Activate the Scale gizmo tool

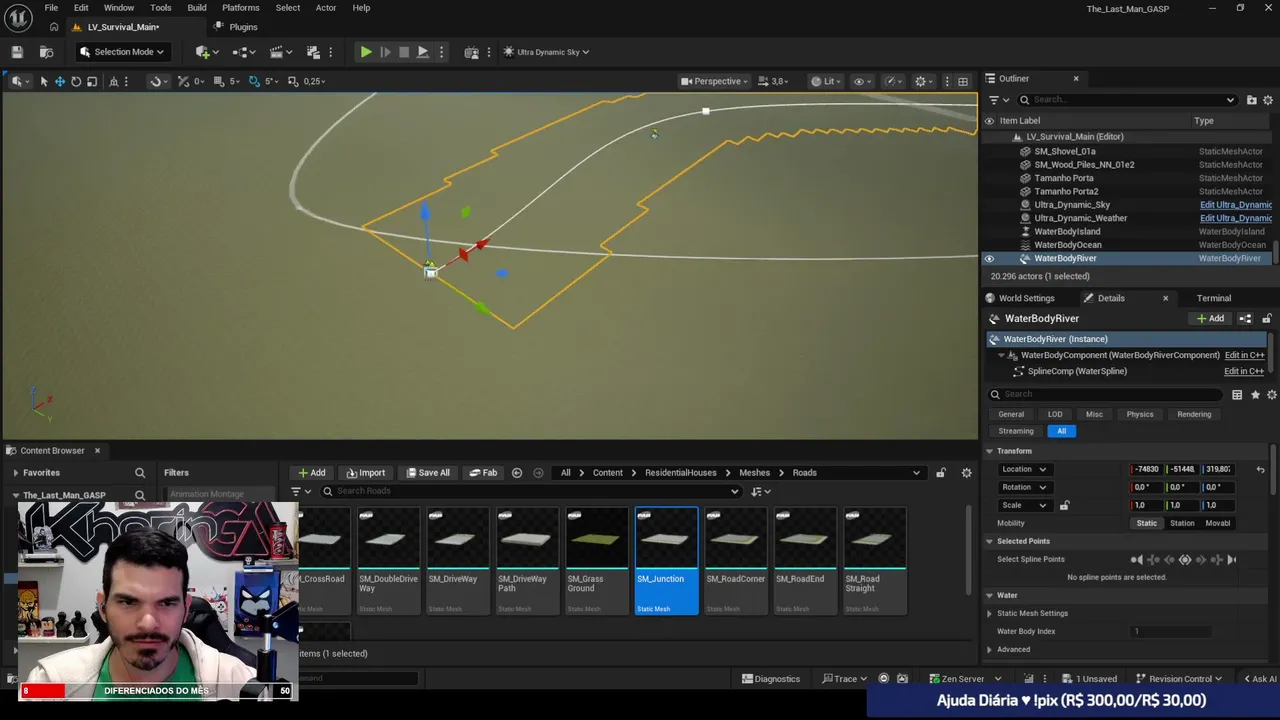click(92, 81)
